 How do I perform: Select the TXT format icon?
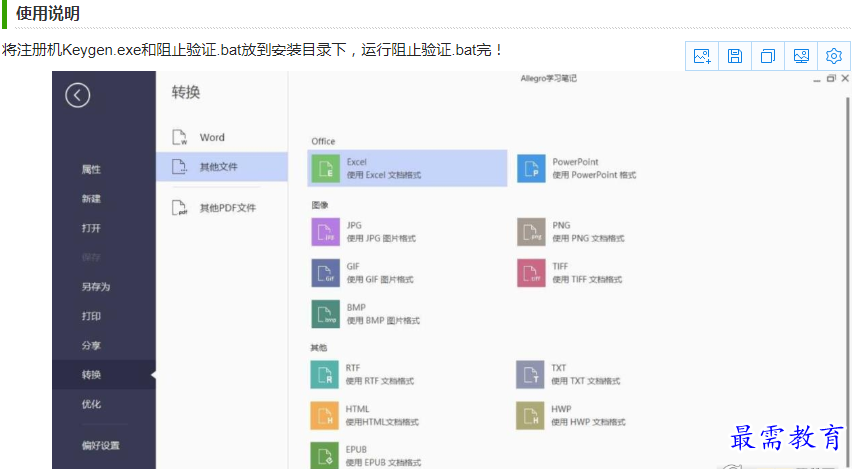tap(530, 374)
